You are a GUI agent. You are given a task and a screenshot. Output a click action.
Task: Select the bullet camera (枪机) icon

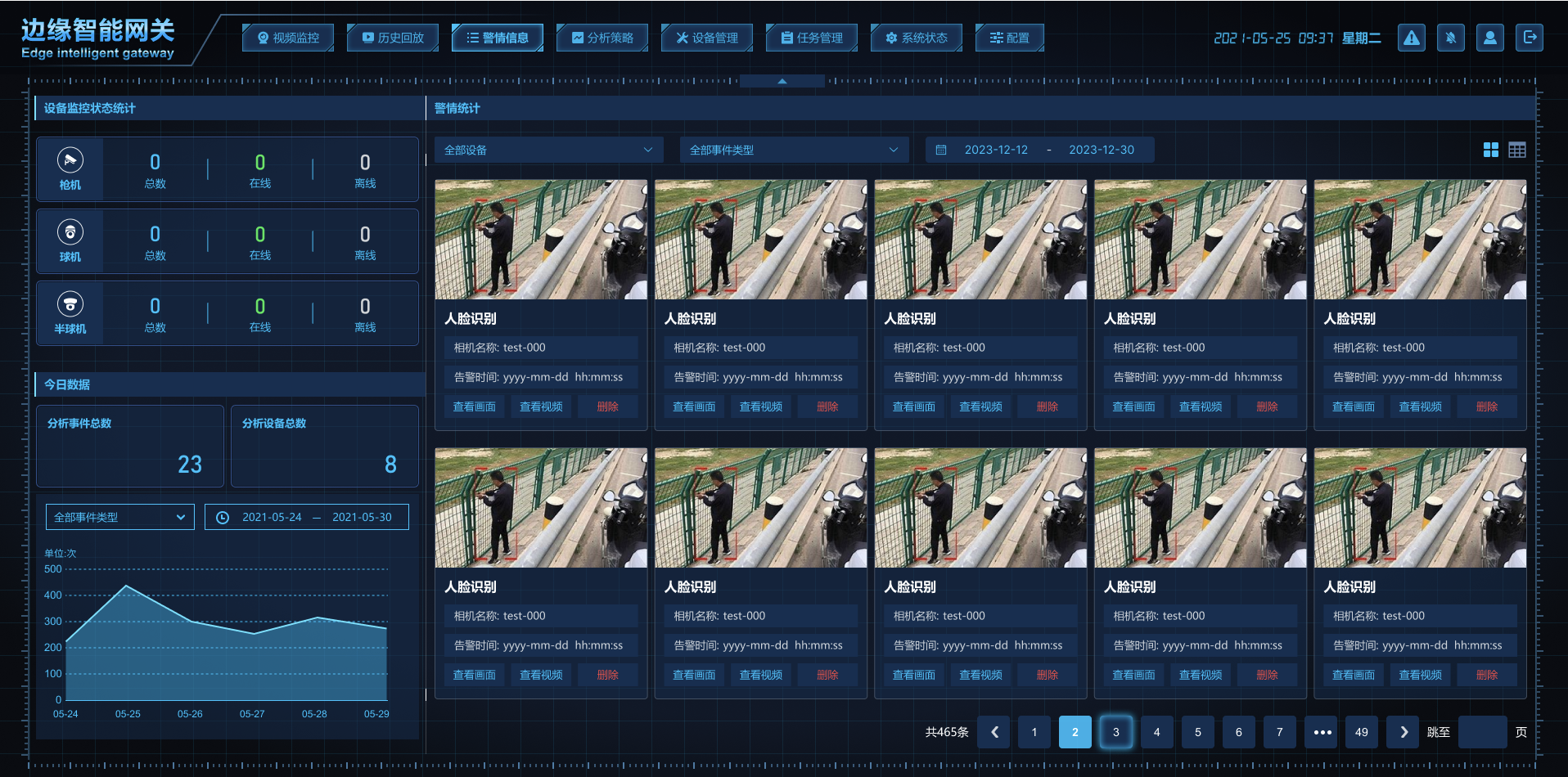[x=70, y=161]
